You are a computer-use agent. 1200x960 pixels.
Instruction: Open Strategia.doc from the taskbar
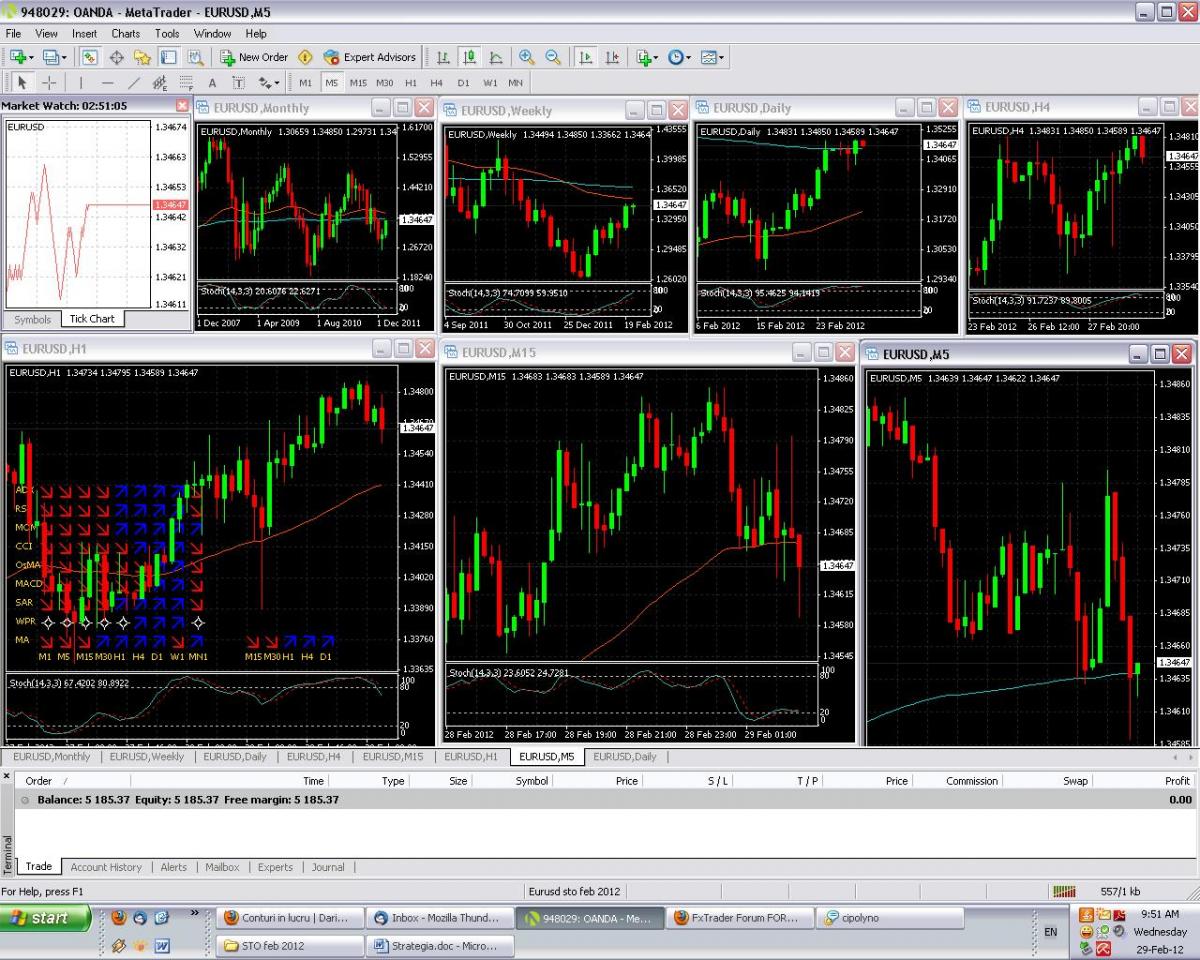click(x=443, y=945)
